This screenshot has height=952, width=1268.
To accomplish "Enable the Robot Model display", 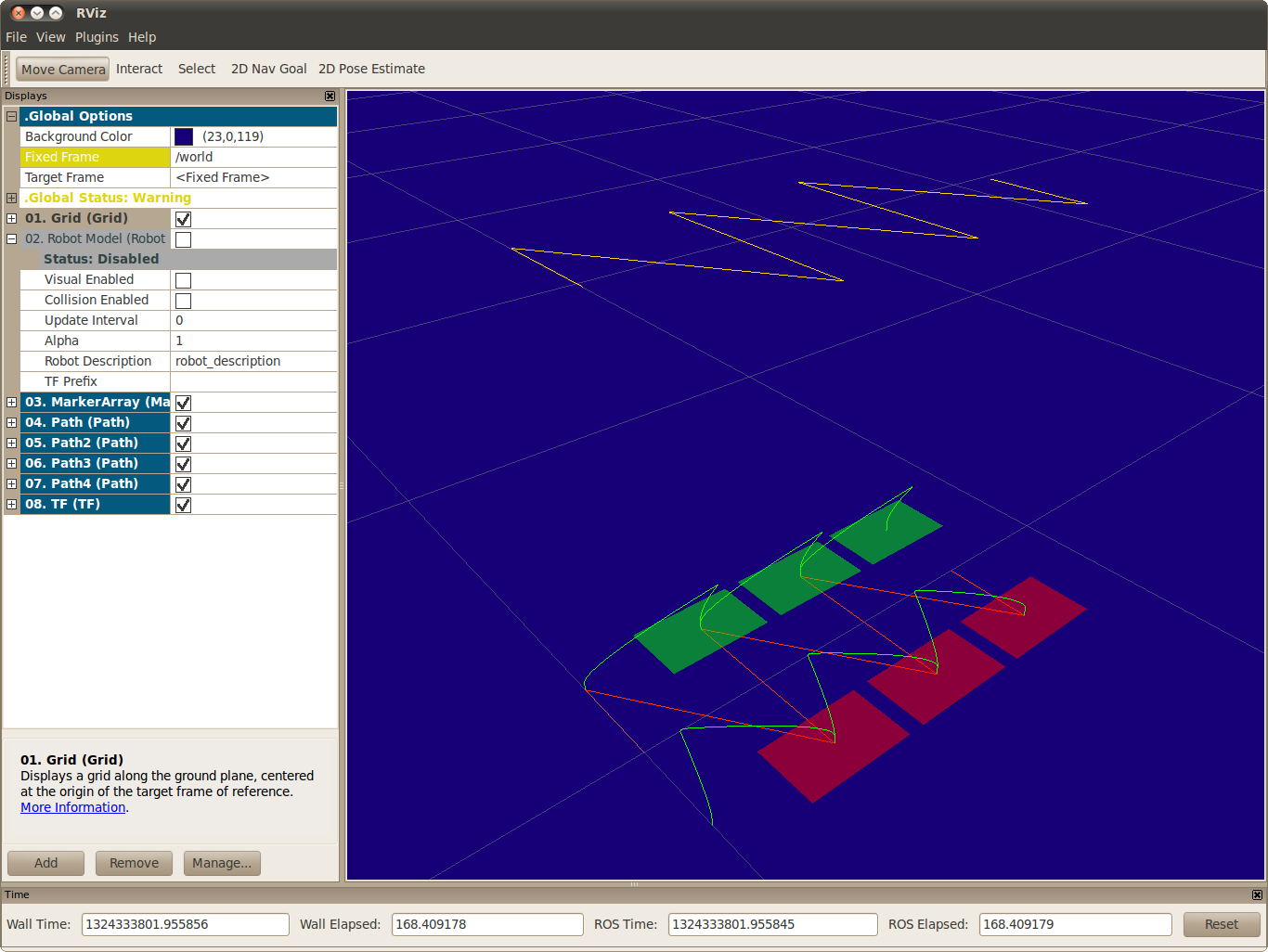I will (183, 238).
